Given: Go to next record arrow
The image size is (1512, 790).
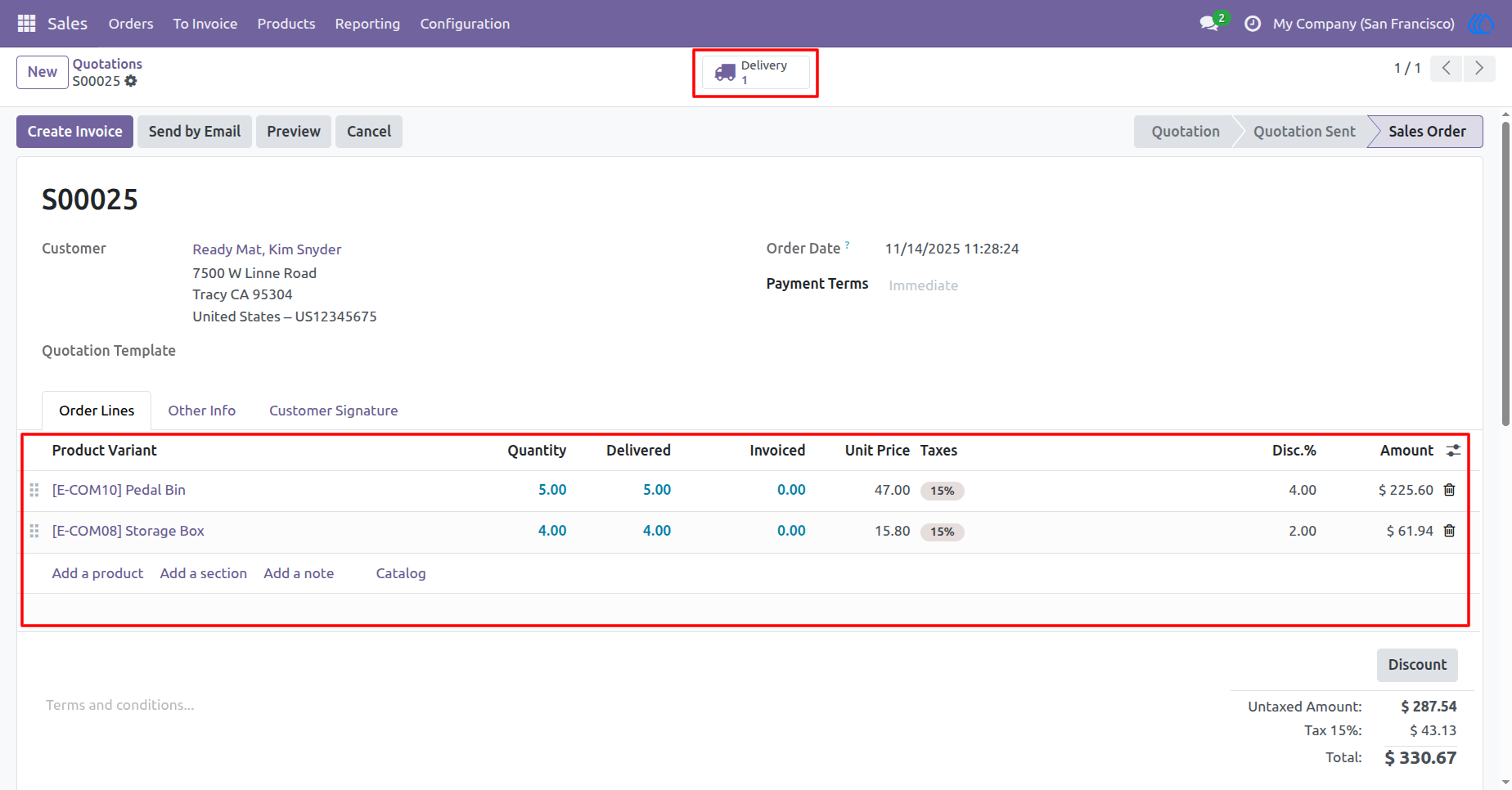Looking at the screenshot, I should point(1479,69).
